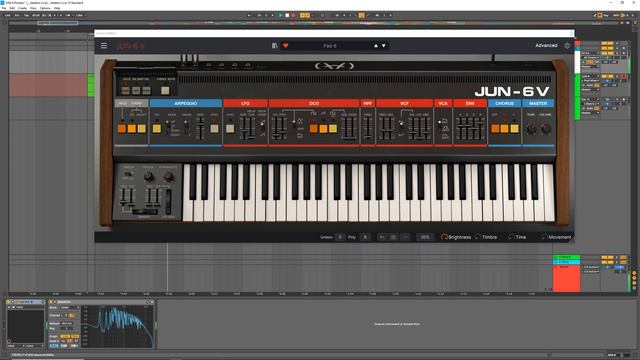Load next preset with down arrow
The image size is (640, 360).
[384, 46]
